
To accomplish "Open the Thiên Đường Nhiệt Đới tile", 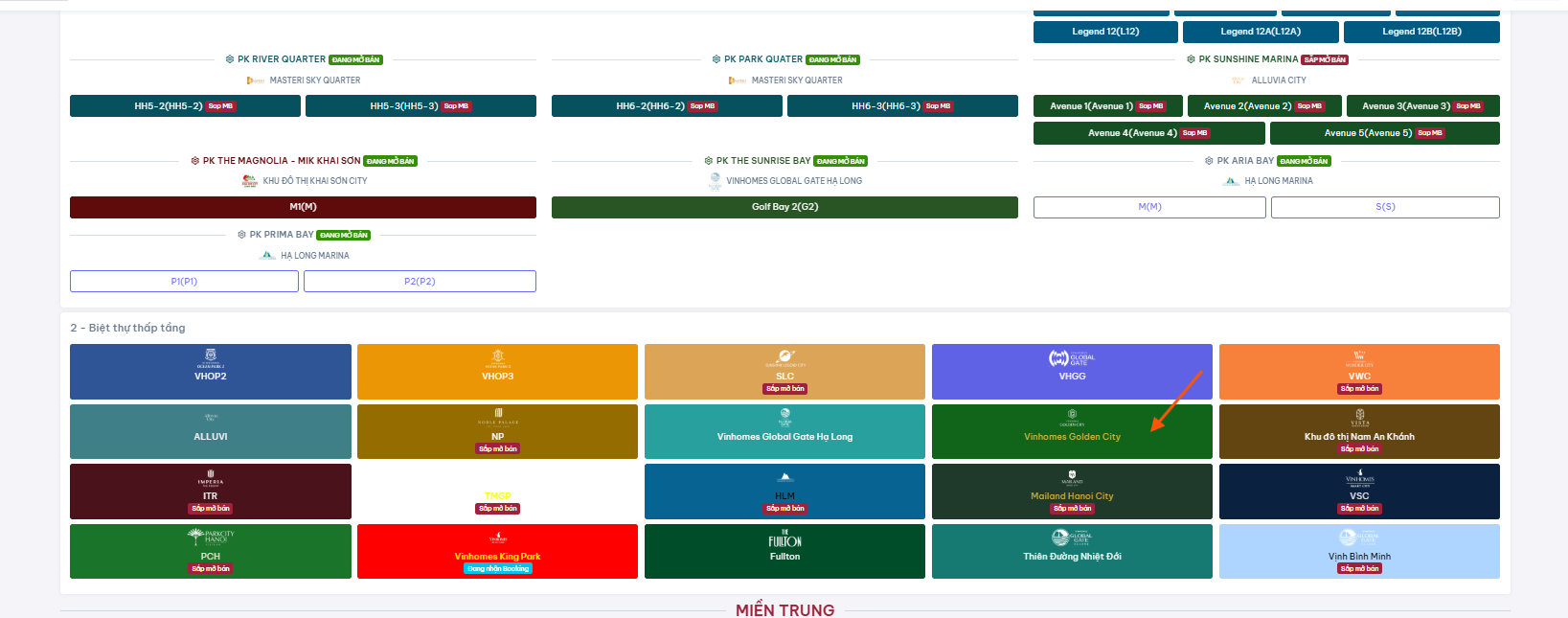I will click(1072, 551).
